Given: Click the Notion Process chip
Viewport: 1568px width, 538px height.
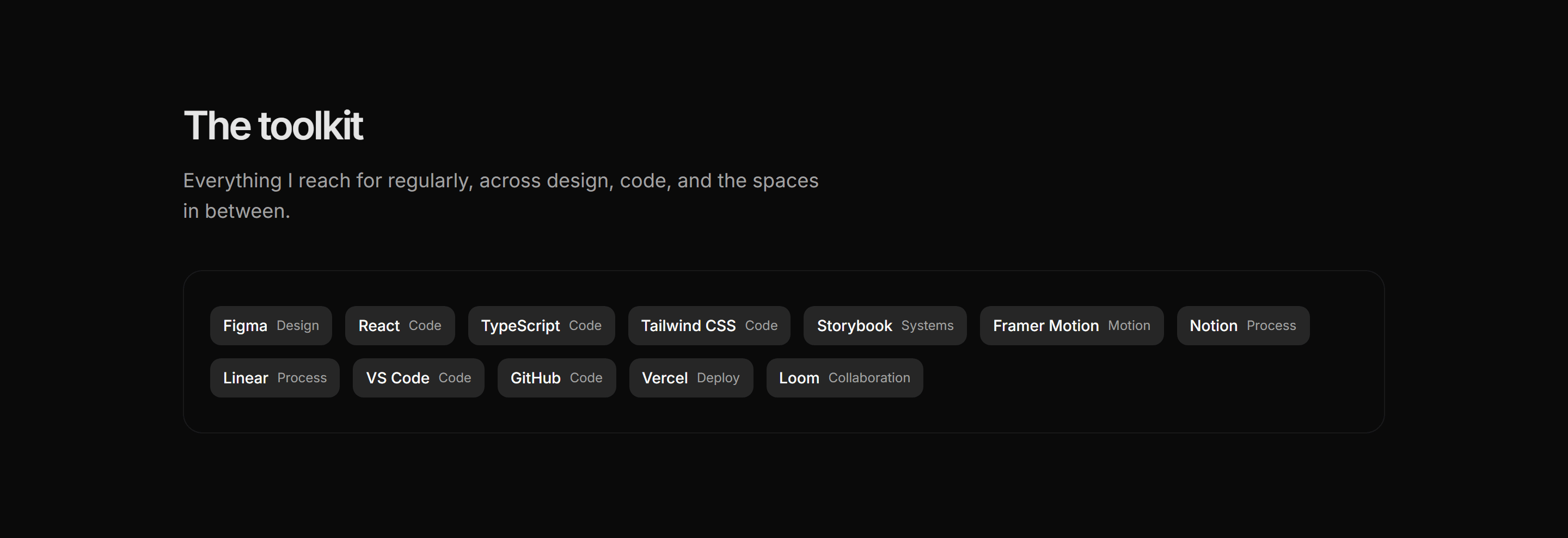Looking at the screenshot, I should click(1243, 326).
